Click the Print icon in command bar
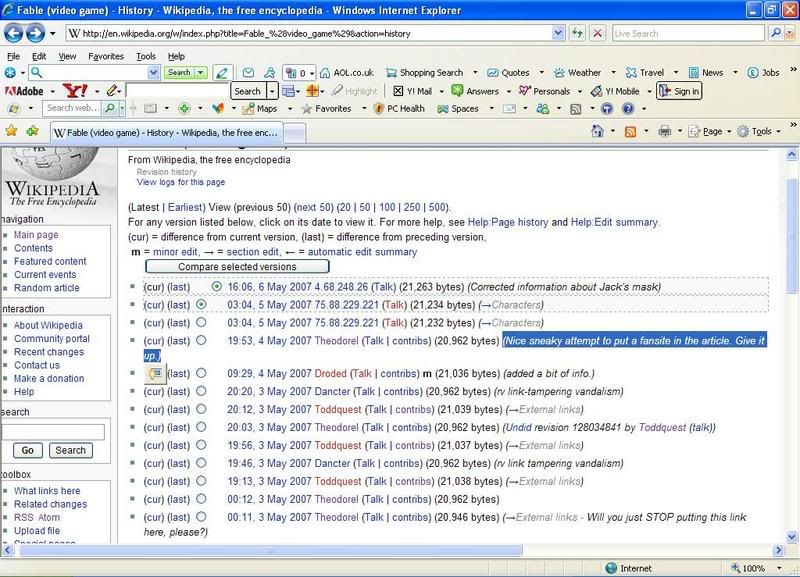800x577 pixels. coord(664,132)
